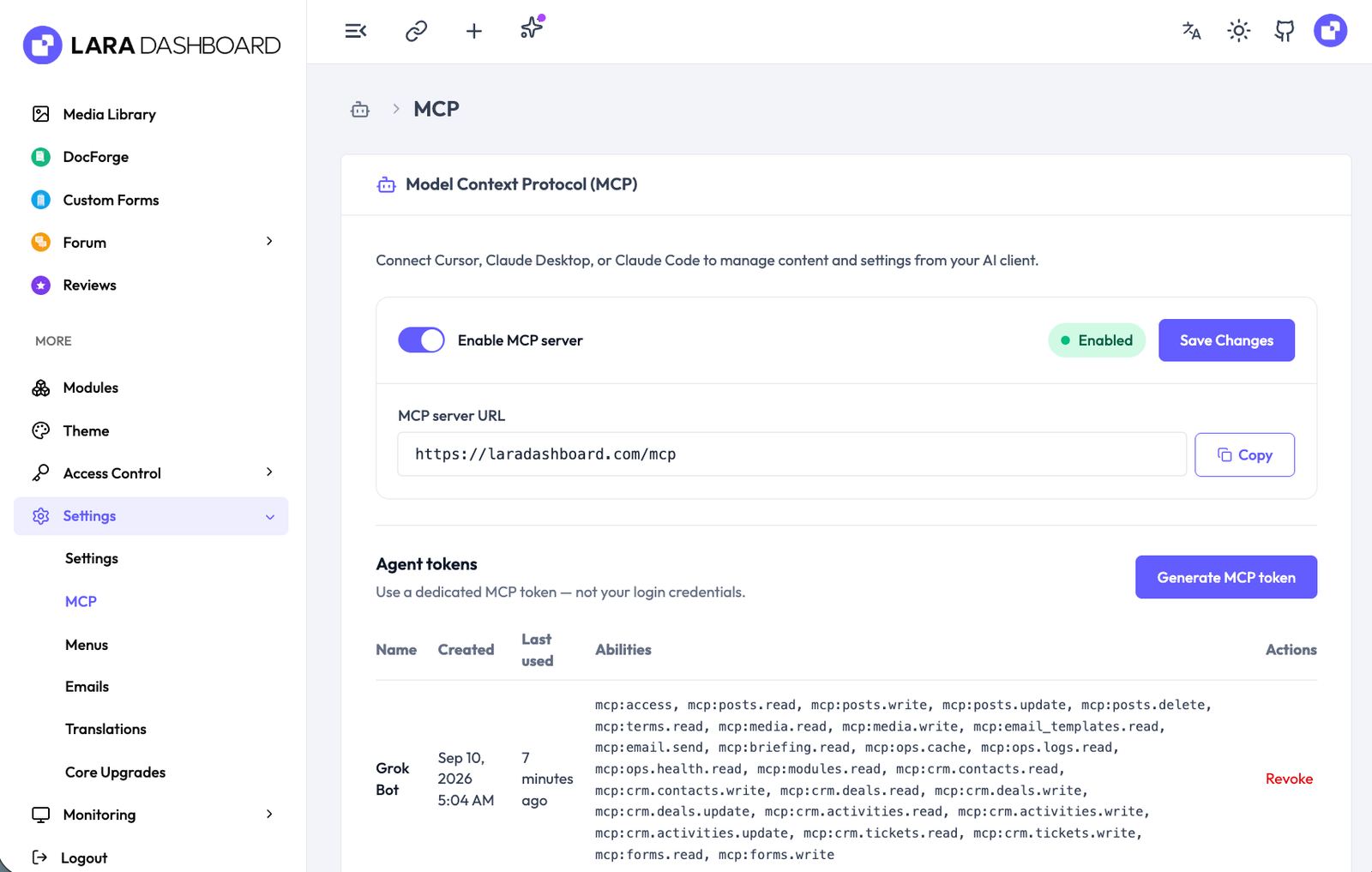
Task: Click the Logout arrow icon
Action: (x=39, y=857)
